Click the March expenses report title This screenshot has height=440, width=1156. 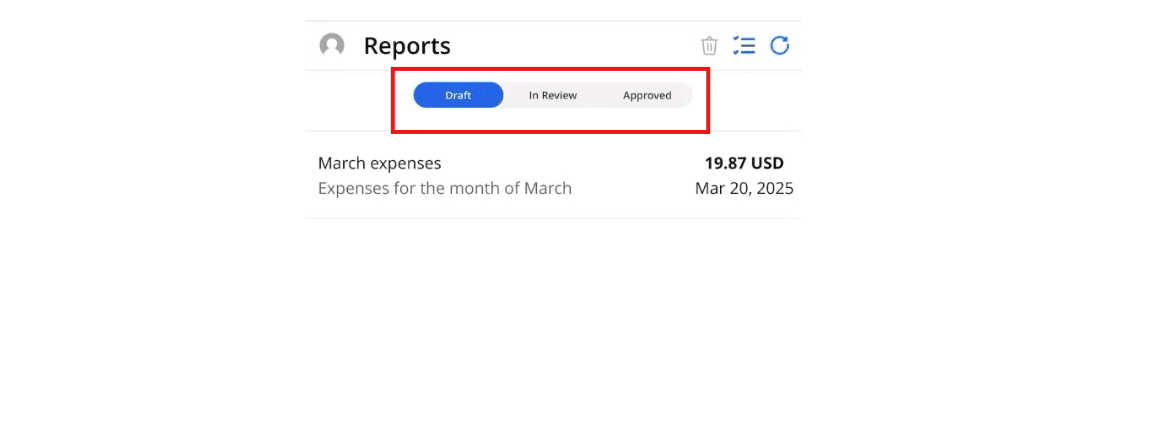380,163
